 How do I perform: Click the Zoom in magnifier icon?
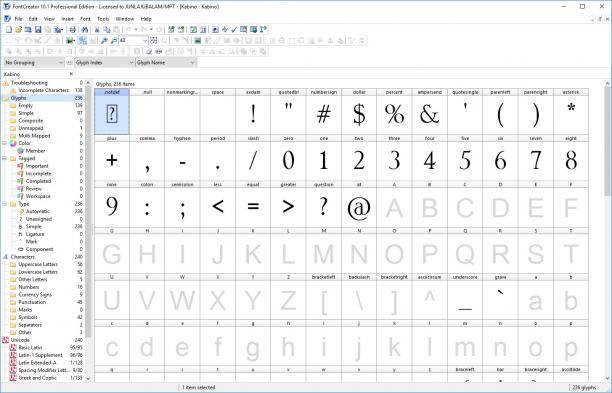click(104, 41)
